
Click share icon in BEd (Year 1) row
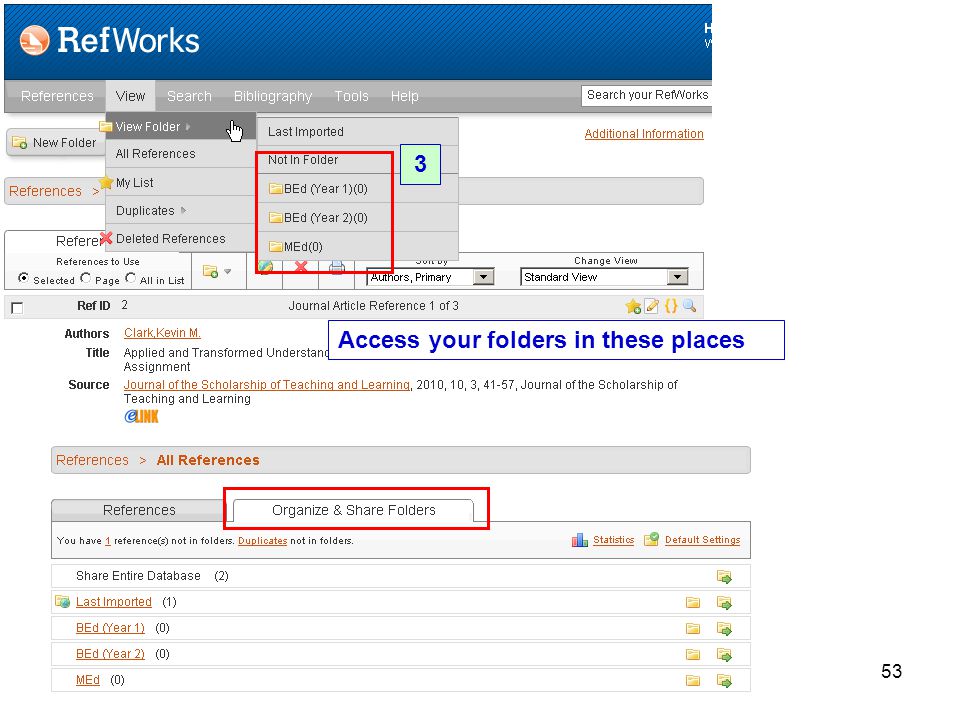pyautogui.click(x=724, y=629)
